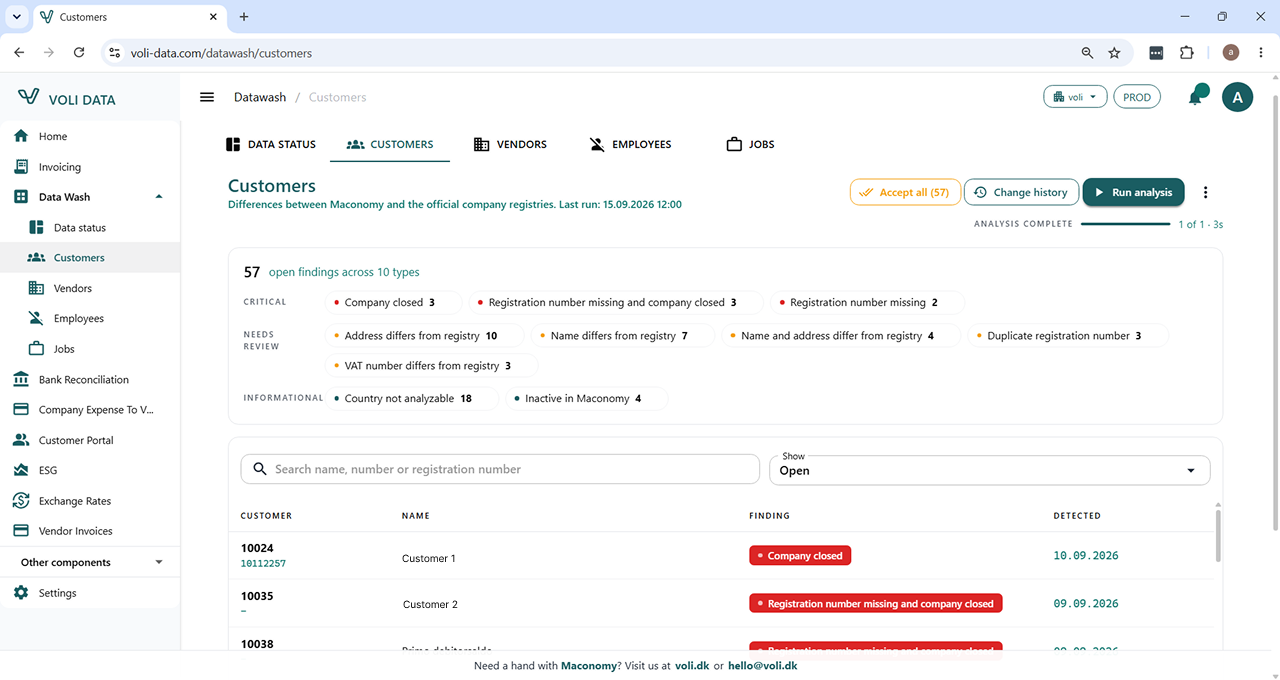Click the Invoicing sidebar icon
1280x680 pixels.
21,167
